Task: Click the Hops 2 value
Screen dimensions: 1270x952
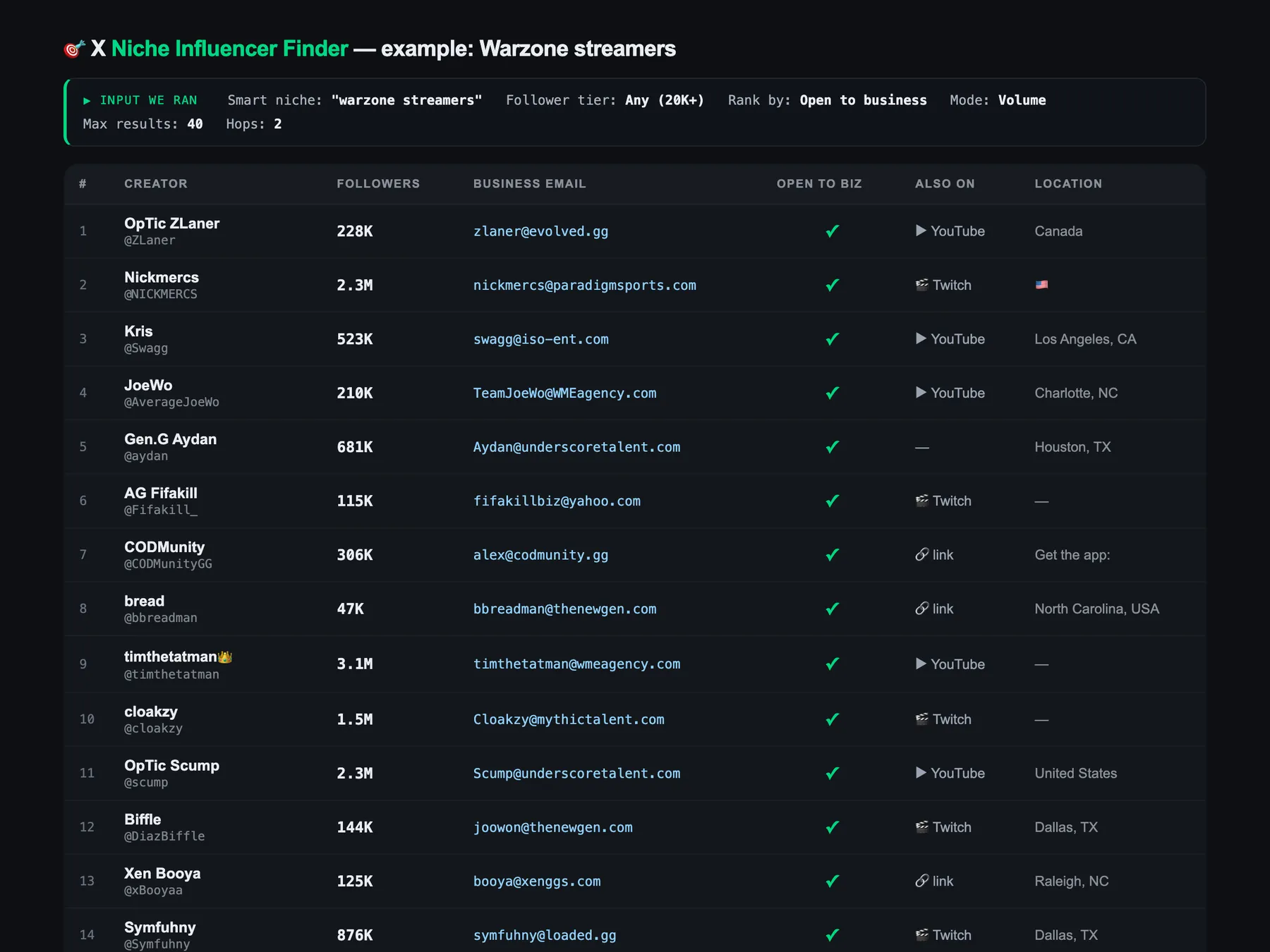Action: click(x=277, y=124)
